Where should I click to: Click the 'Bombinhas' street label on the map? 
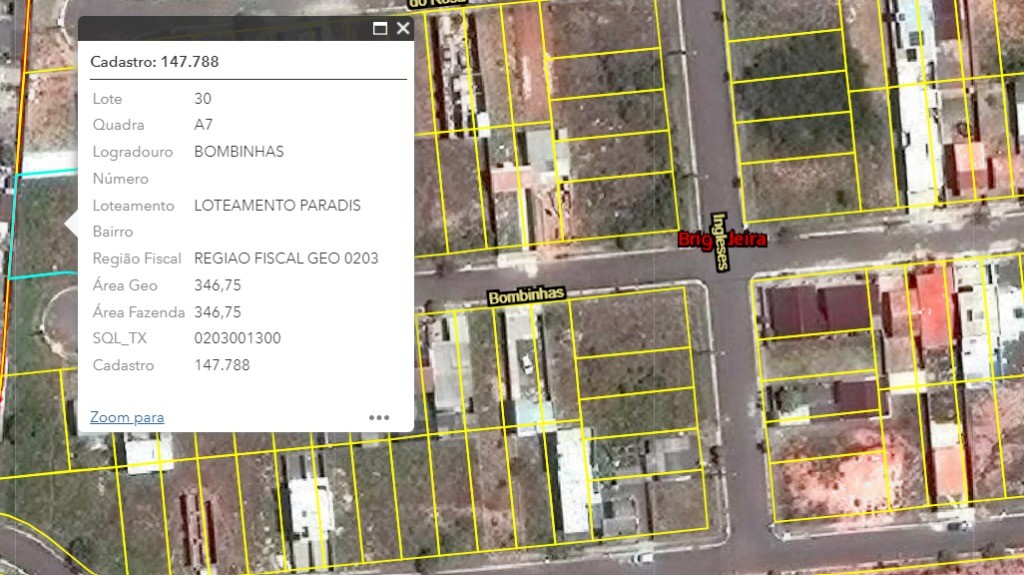(x=526, y=296)
